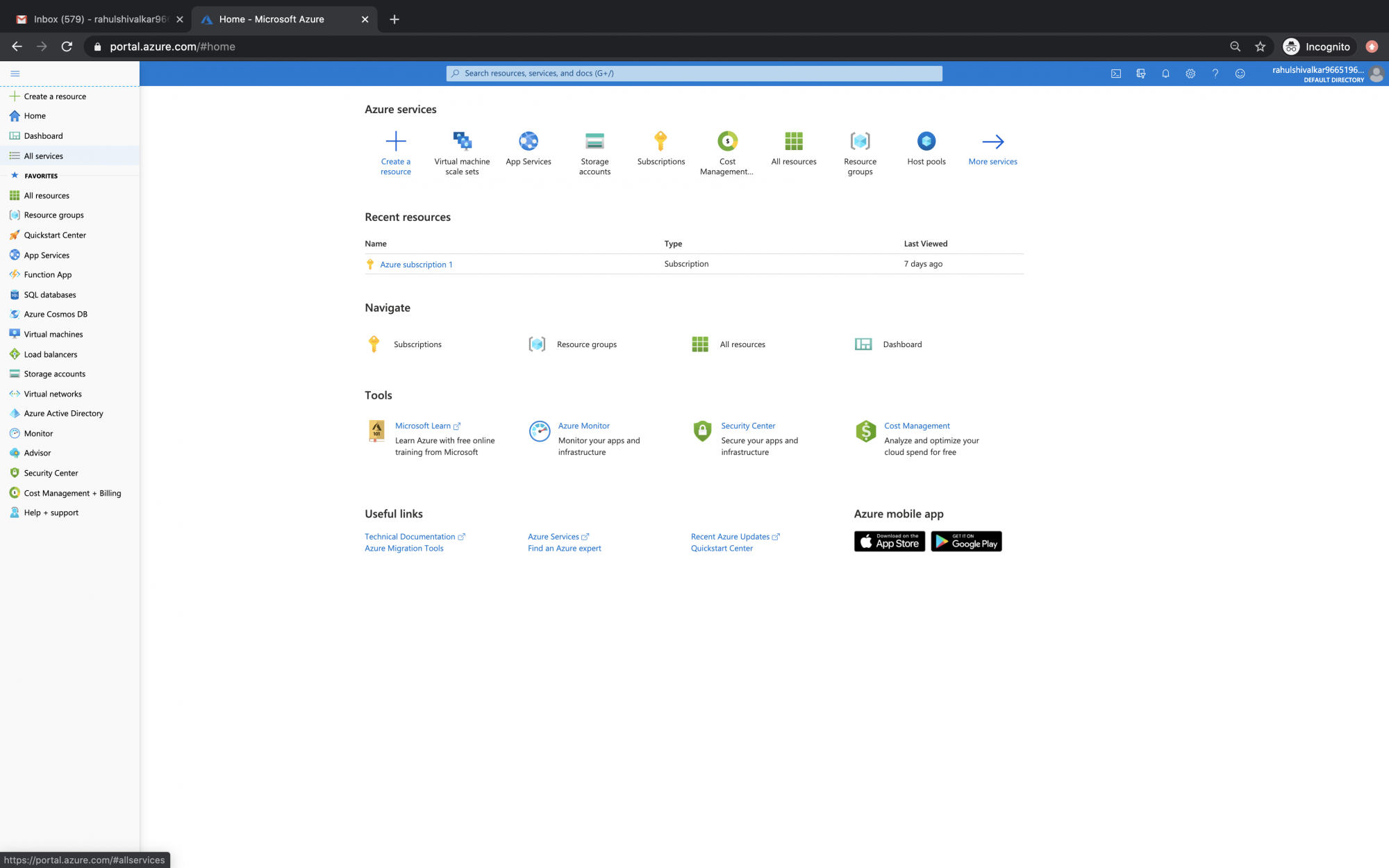Expand More services
Image resolution: width=1389 pixels, height=868 pixels.
tap(992, 149)
